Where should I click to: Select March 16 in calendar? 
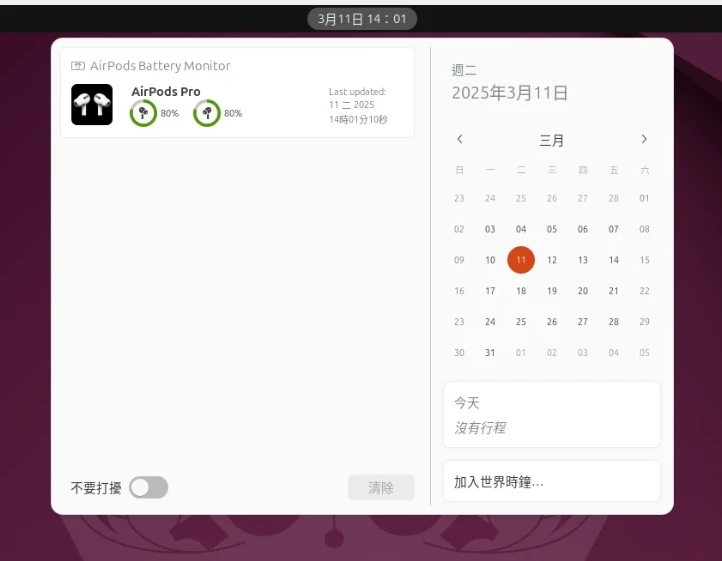tap(459, 291)
